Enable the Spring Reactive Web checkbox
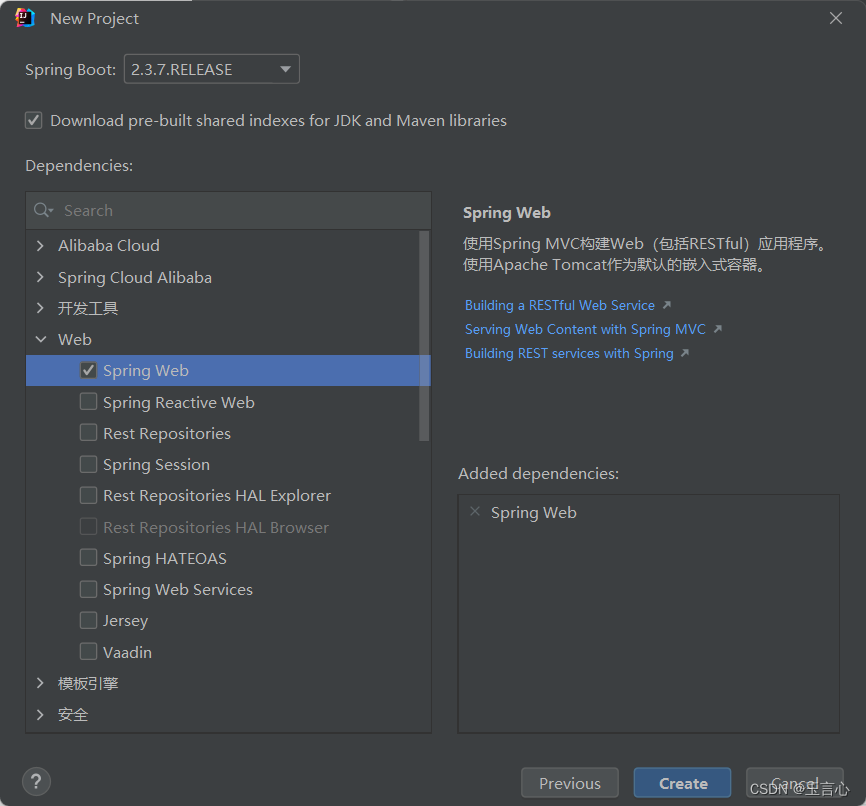The height and width of the screenshot is (806, 866). tap(89, 402)
